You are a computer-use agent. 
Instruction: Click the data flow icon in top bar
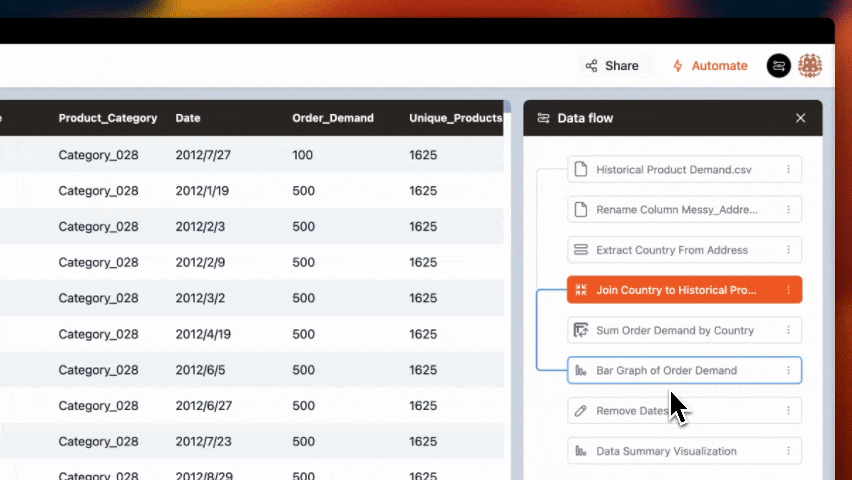click(x=778, y=66)
